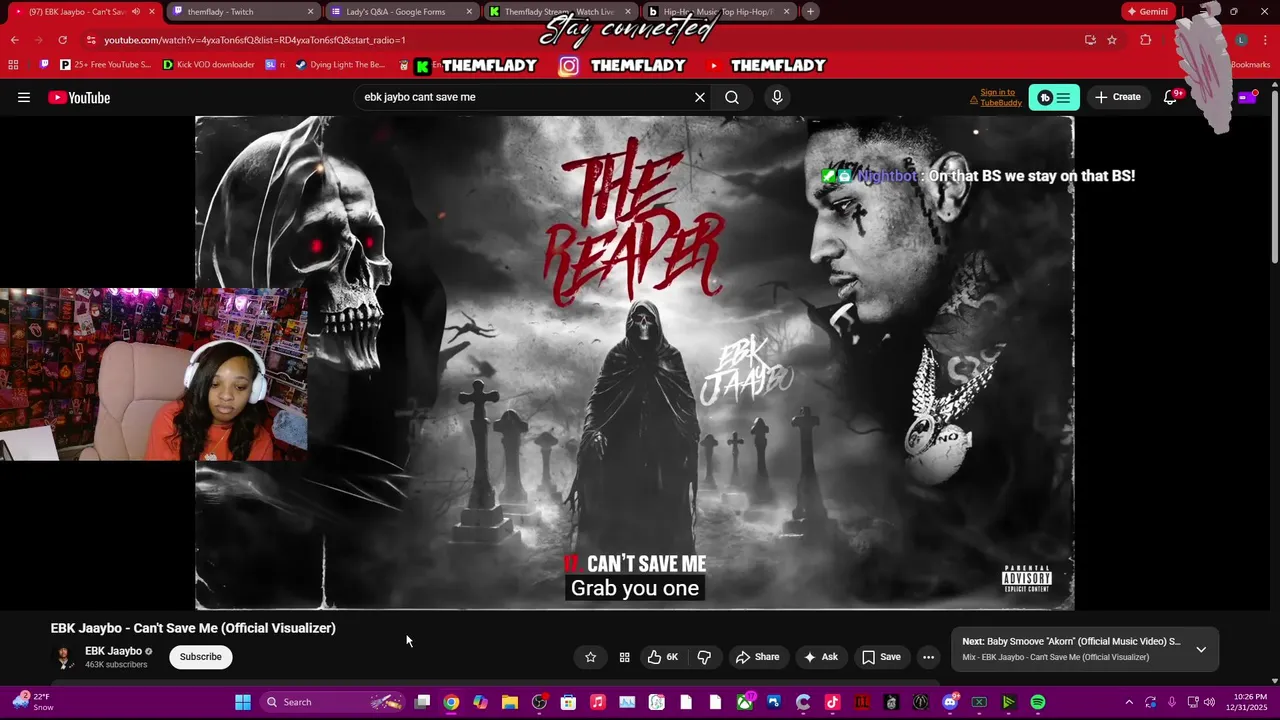
Task: Open Gemini in Chrome
Action: (x=1148, y=12)
